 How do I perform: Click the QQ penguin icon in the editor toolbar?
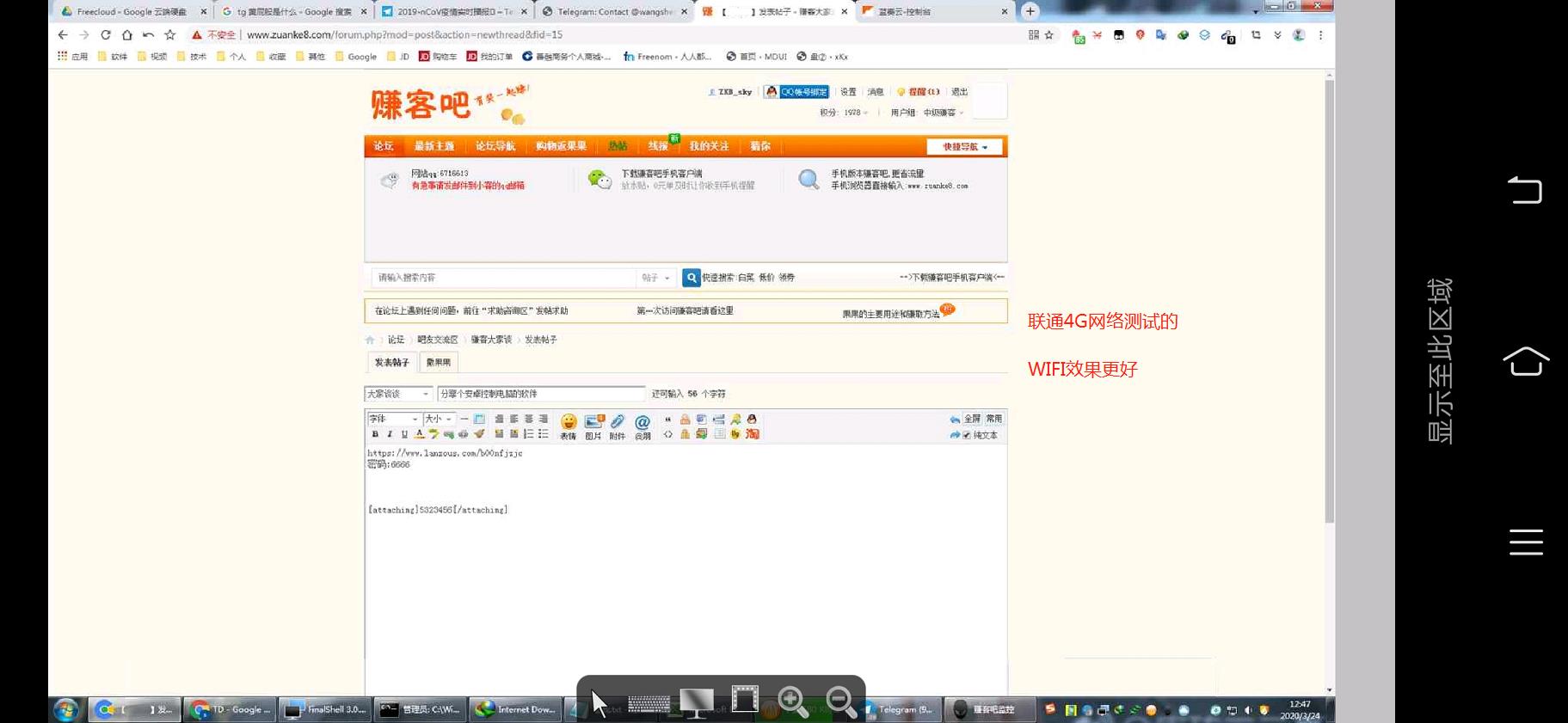752,419
